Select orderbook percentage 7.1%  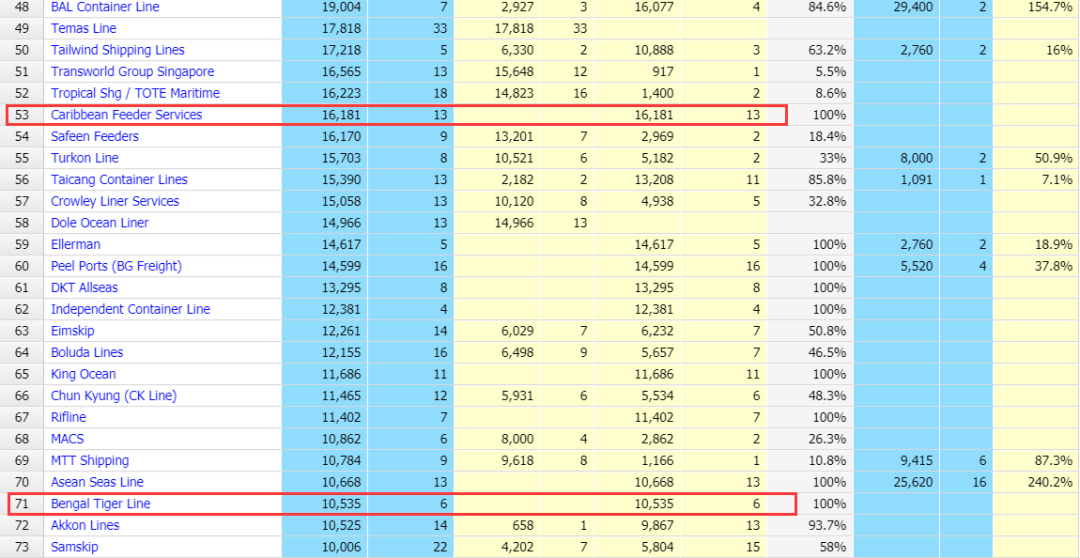[x=1056, y=180]
